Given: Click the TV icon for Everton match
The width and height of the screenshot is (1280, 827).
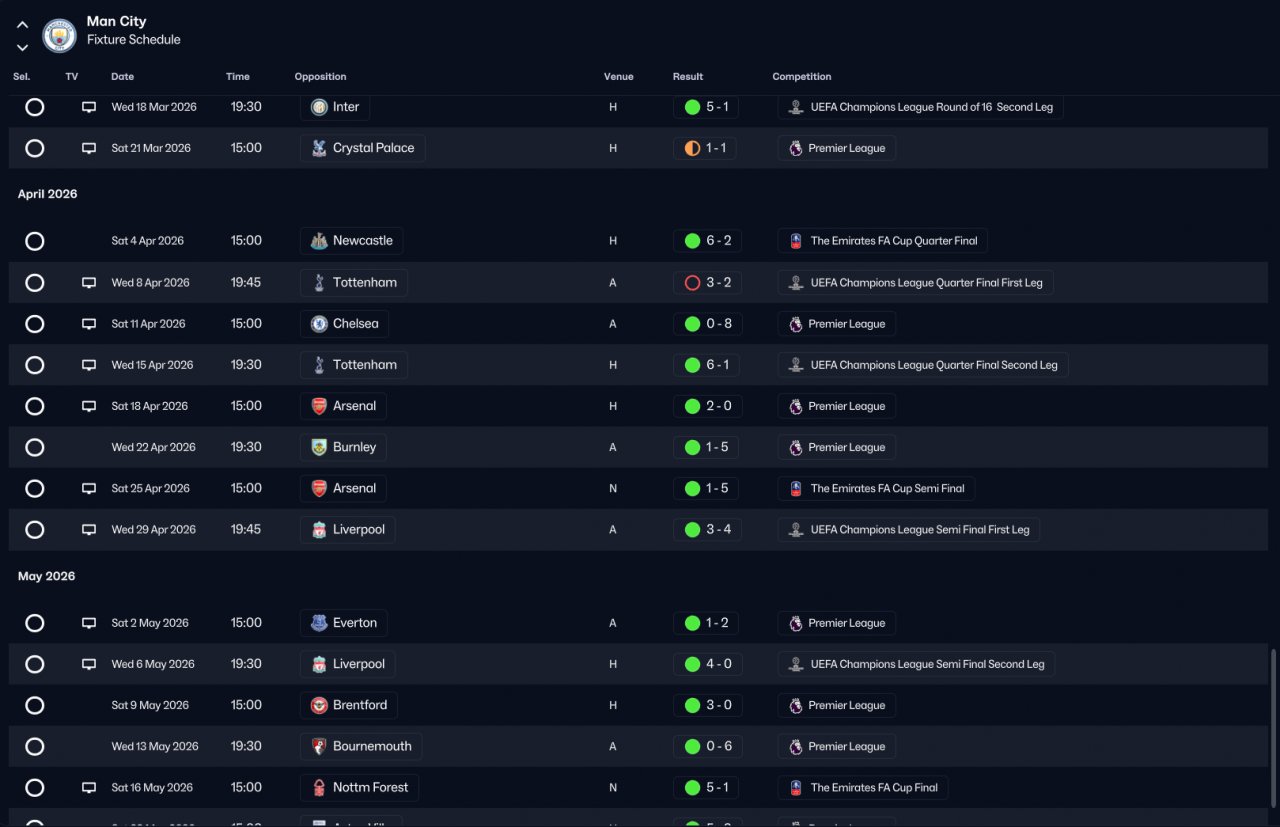Looking at the screenshot, I should pos(89,623).
